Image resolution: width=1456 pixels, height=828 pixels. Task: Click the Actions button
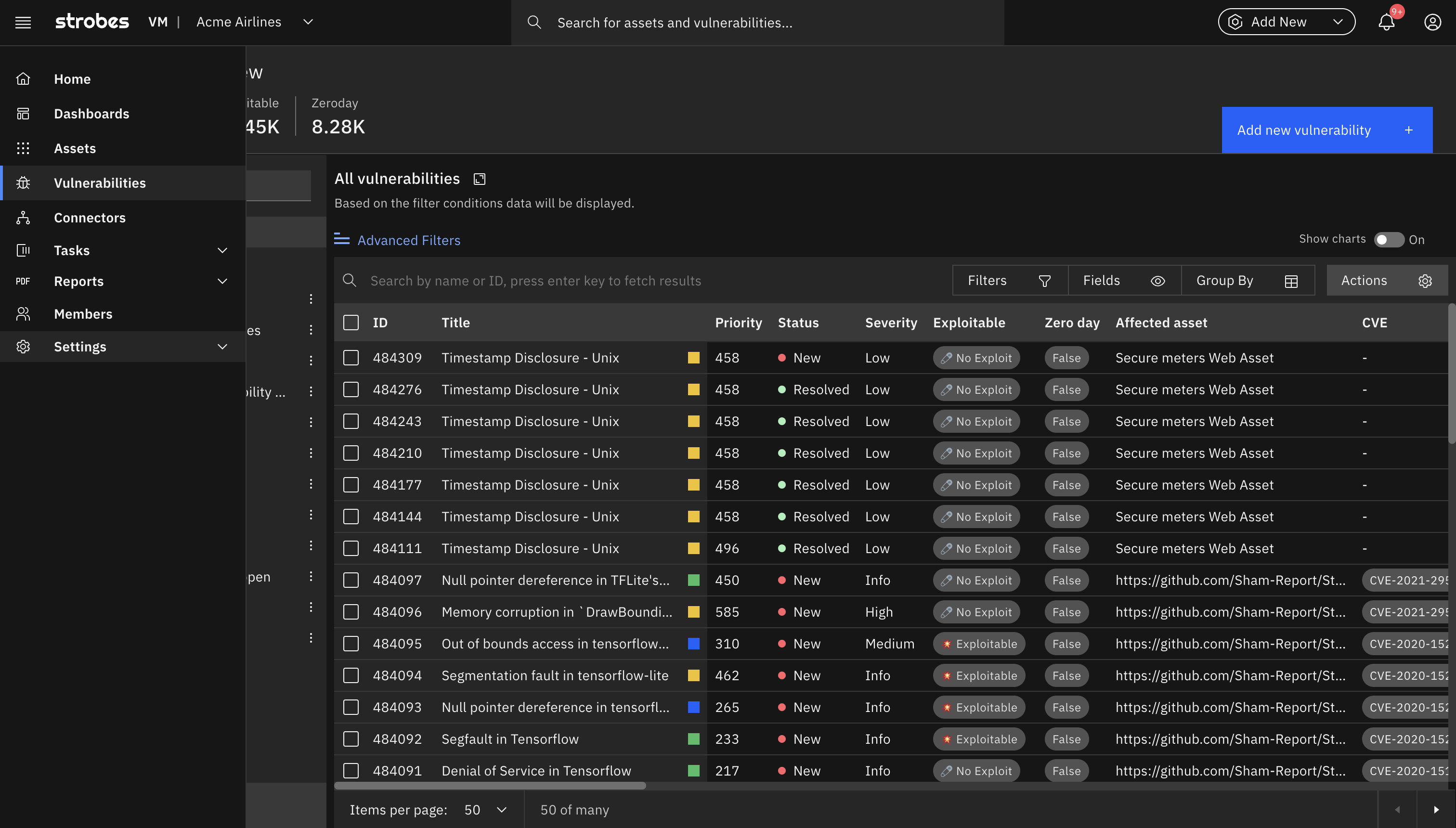pyautogui.click(x=1387, y=280)
